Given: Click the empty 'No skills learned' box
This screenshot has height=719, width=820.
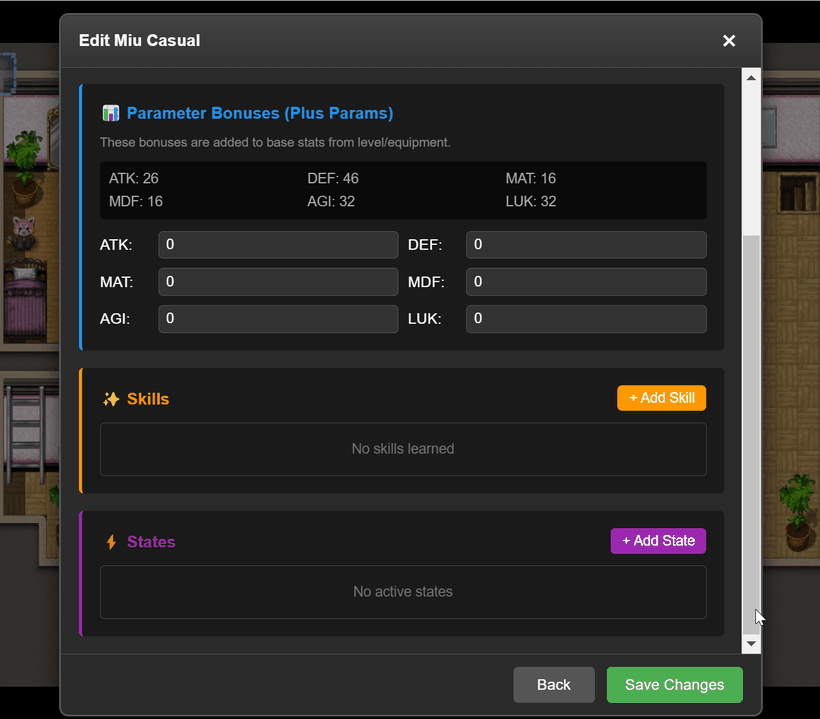Looking at the screenshot, I should pyautogui.click(x=403, y=449).
